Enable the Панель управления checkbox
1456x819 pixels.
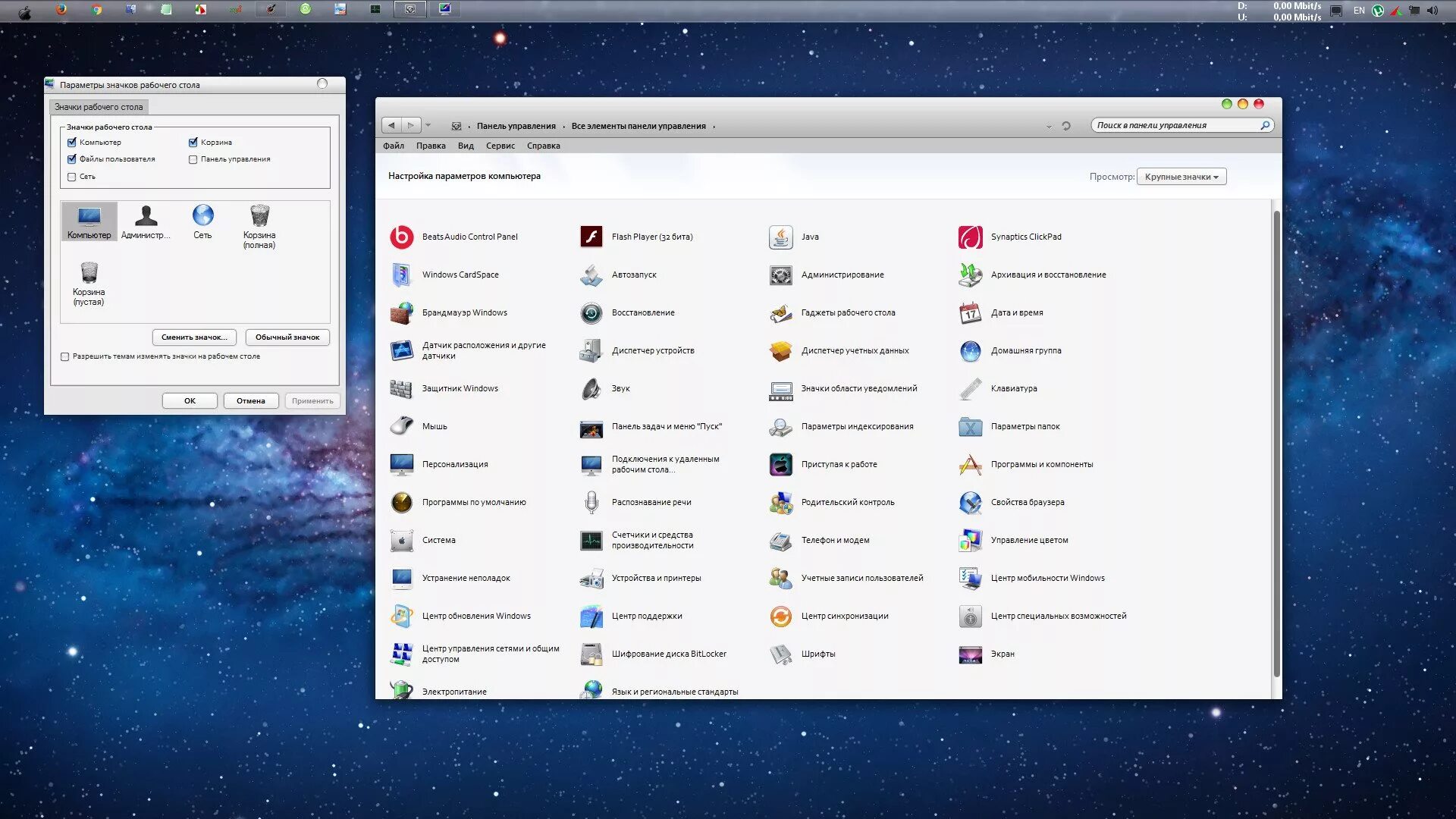(x=193, y=159)
